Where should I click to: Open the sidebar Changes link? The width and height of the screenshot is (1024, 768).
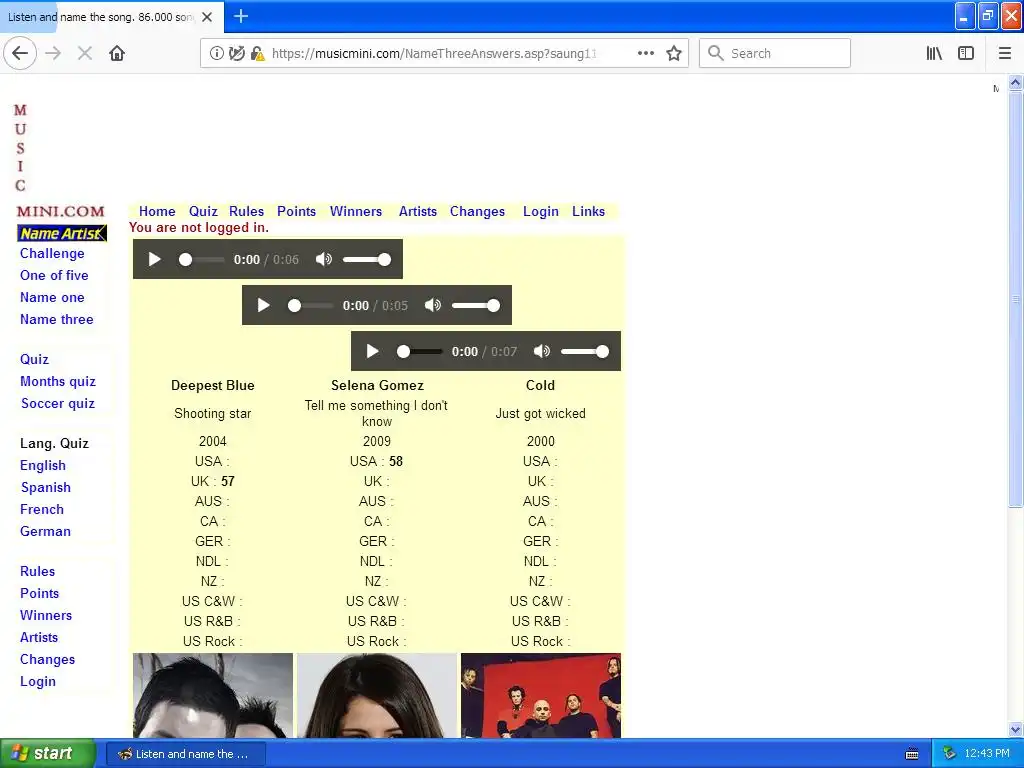click(x=48, y=660)
